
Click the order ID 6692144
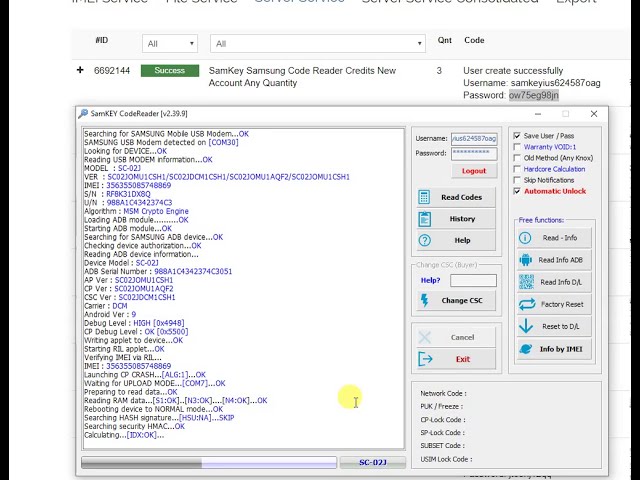pyautogui.click(x=112, y=71)
